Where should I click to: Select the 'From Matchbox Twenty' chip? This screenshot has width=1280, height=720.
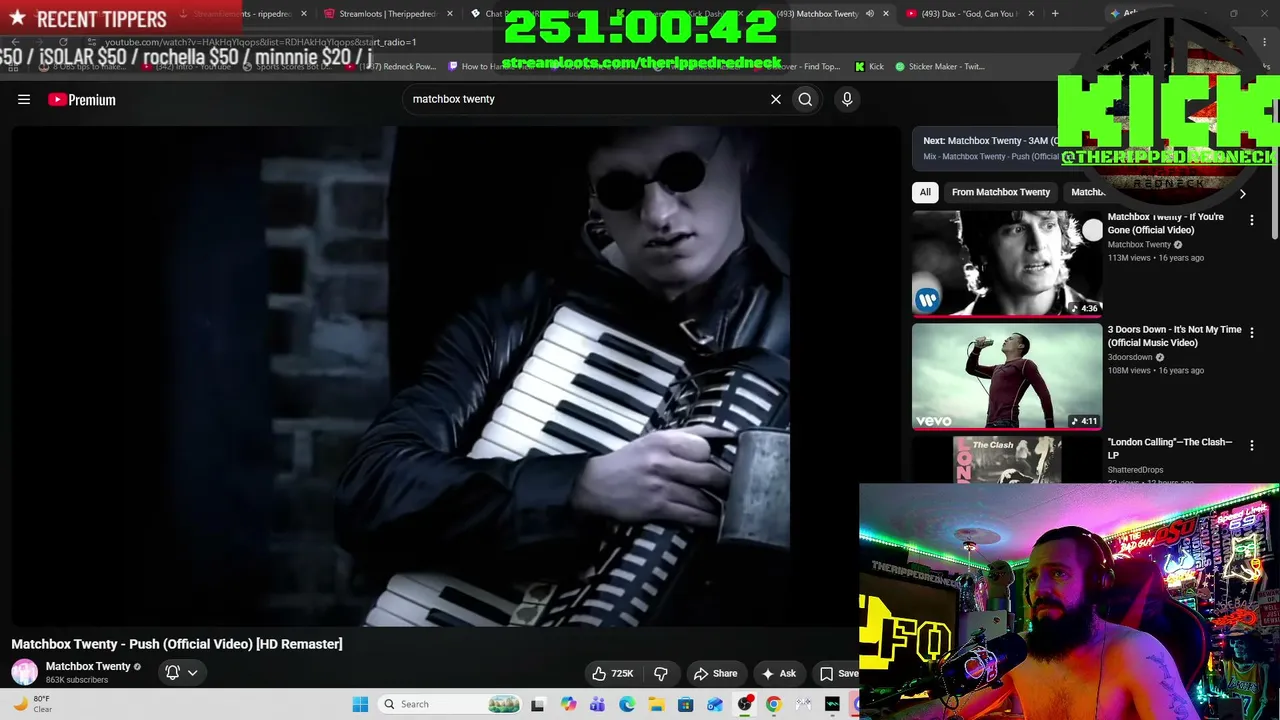tap(1001, 192)
